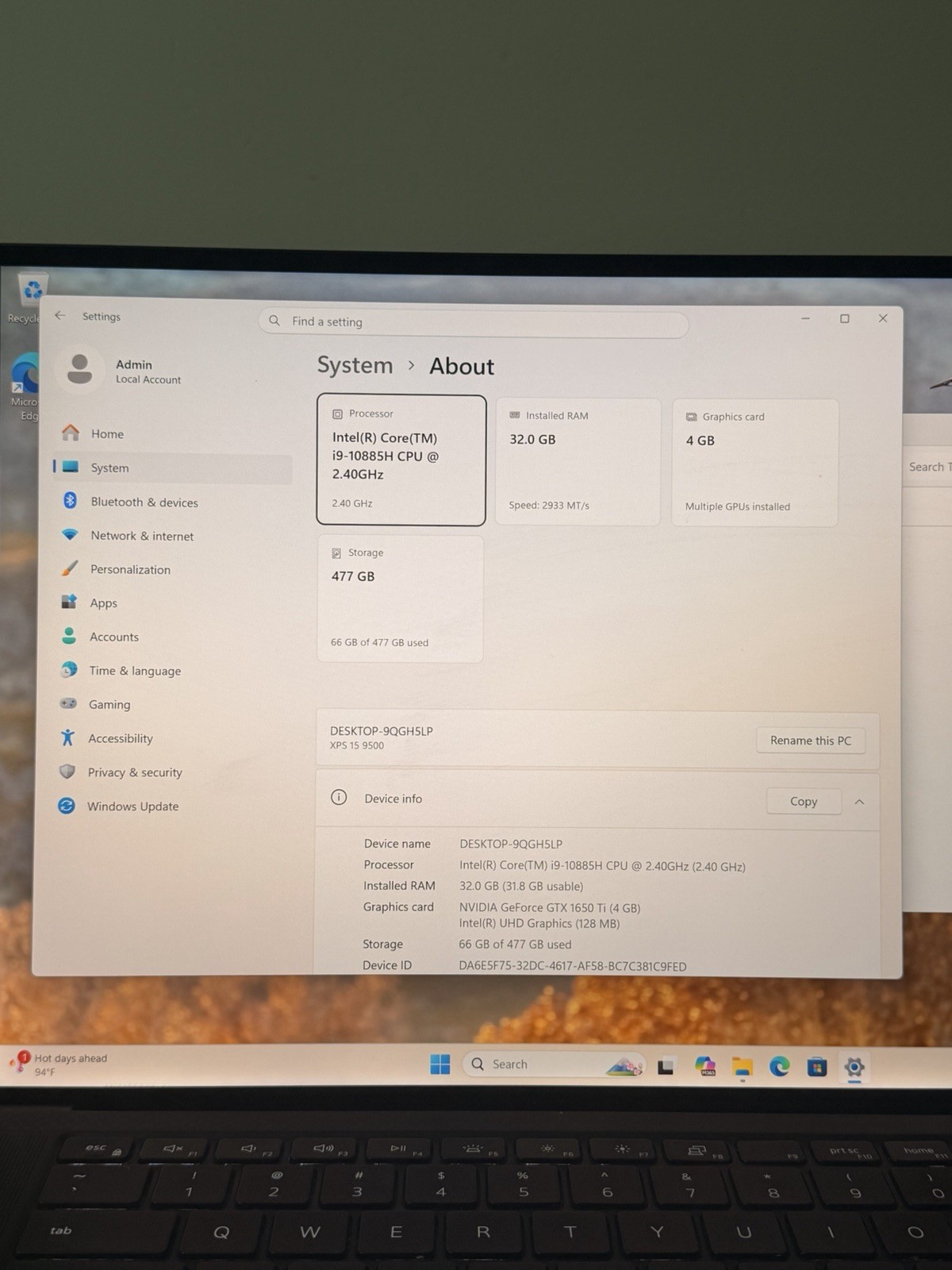
Task: Open Task View from the taskbar
Action: click(666, 1066)
